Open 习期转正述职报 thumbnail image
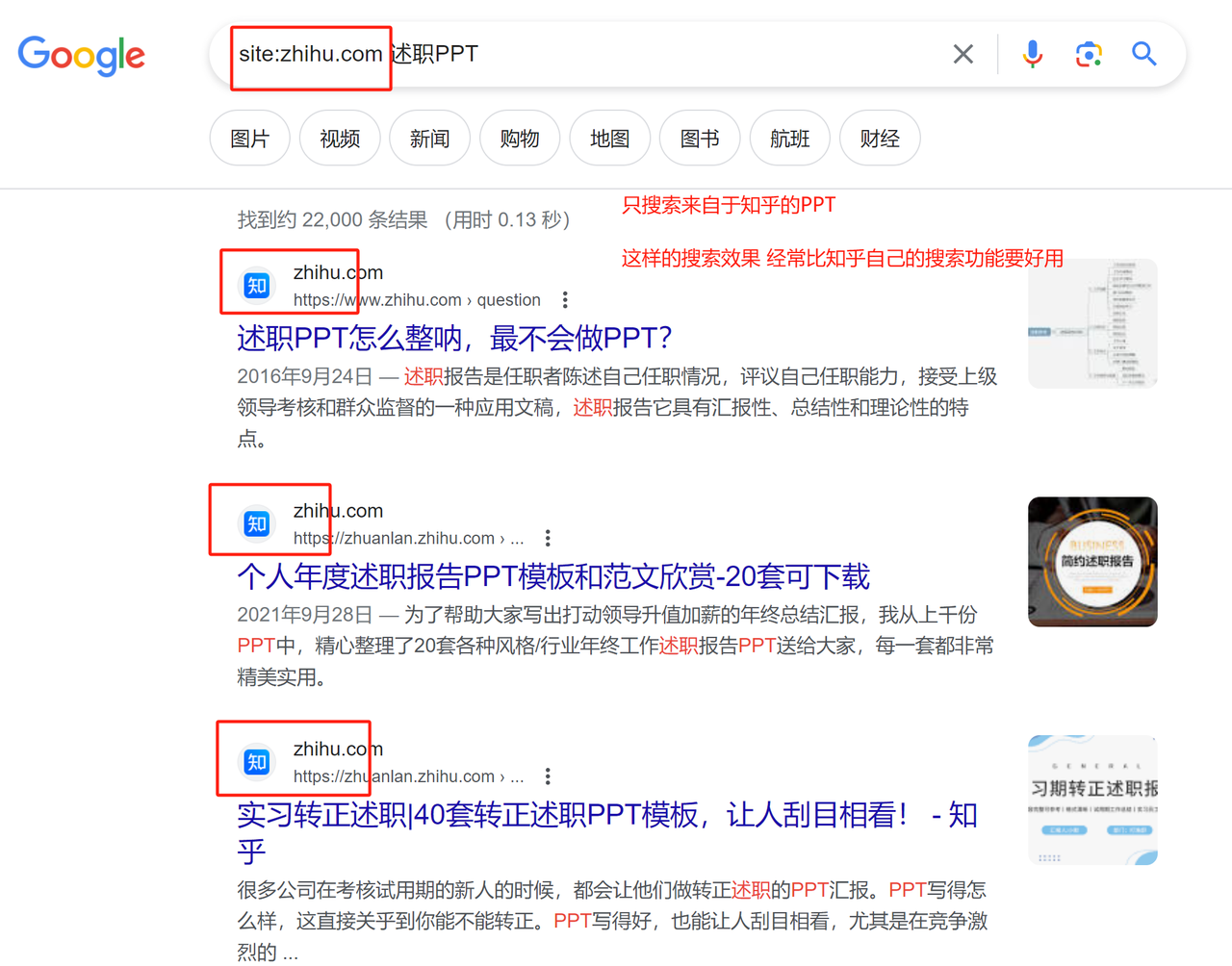The image size is (1232, 966). point(1092,801)
